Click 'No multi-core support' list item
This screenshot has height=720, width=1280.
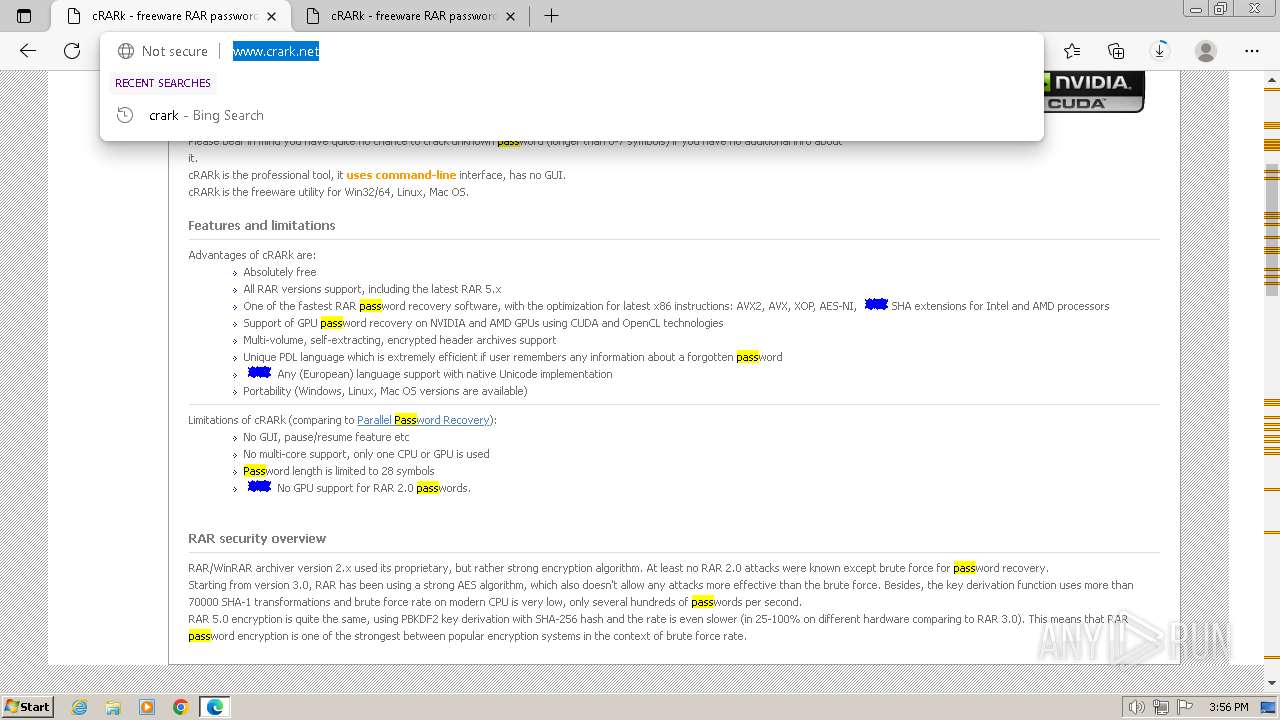(x=366, y=454)
